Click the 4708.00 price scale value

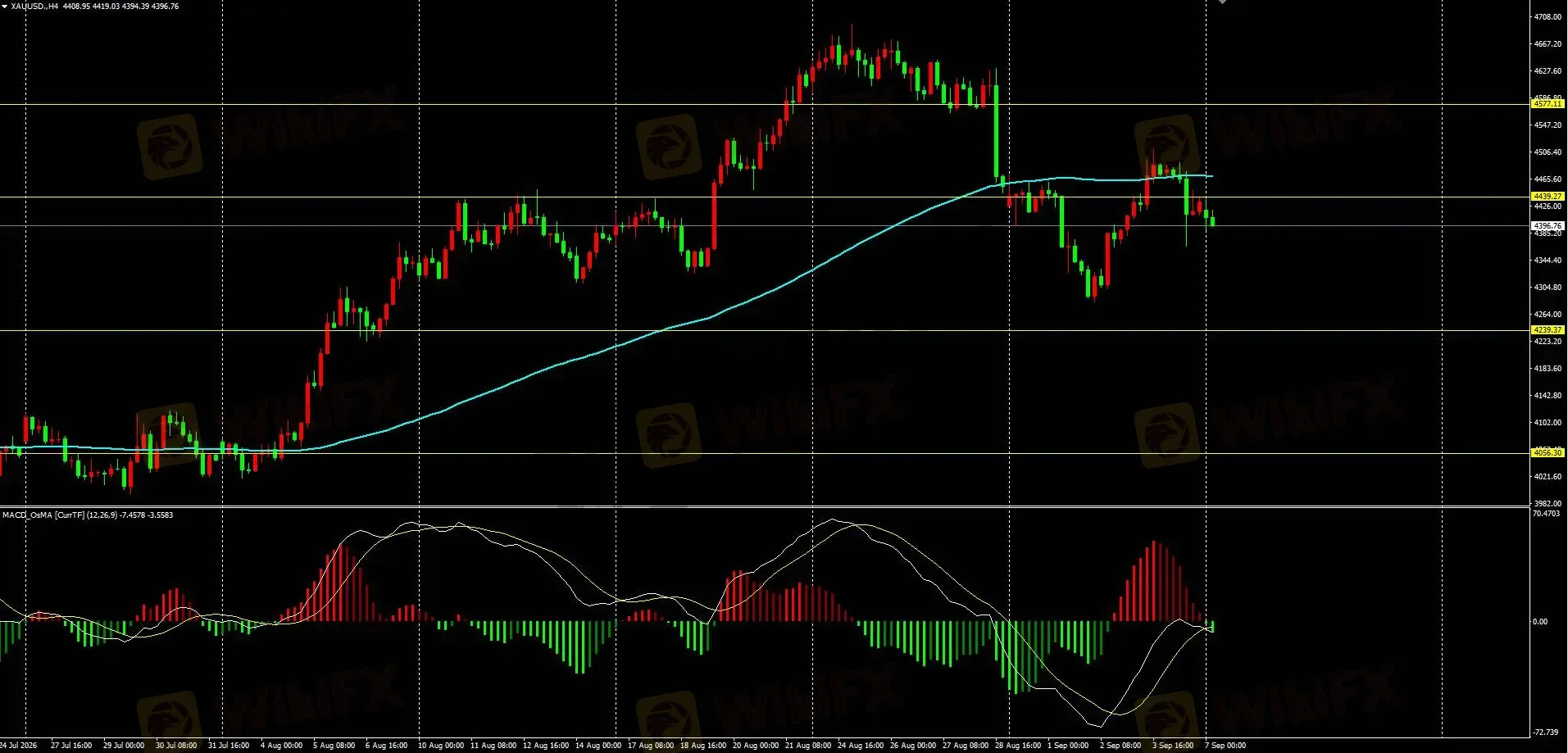1548,16
